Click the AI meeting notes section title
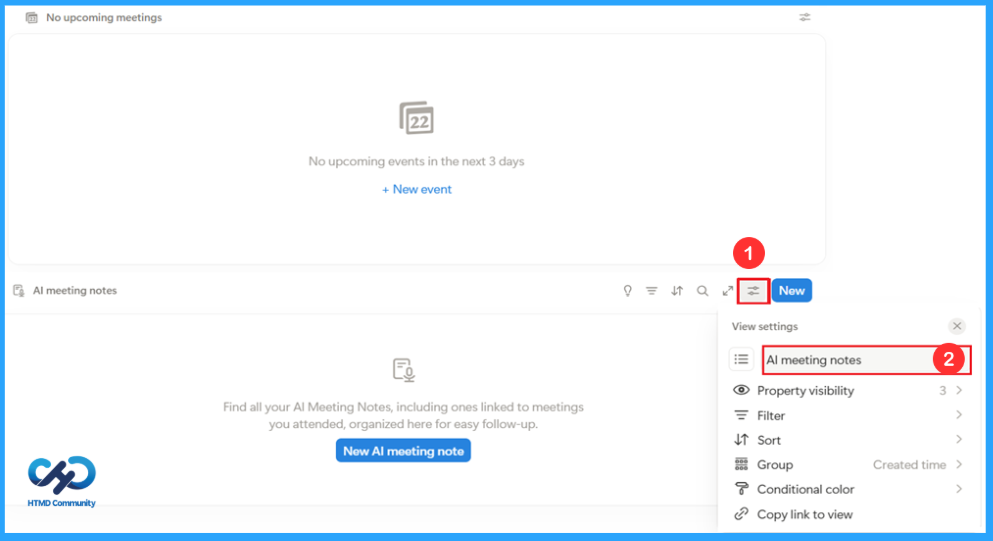The image size is (993, 541). coord(75,291)
